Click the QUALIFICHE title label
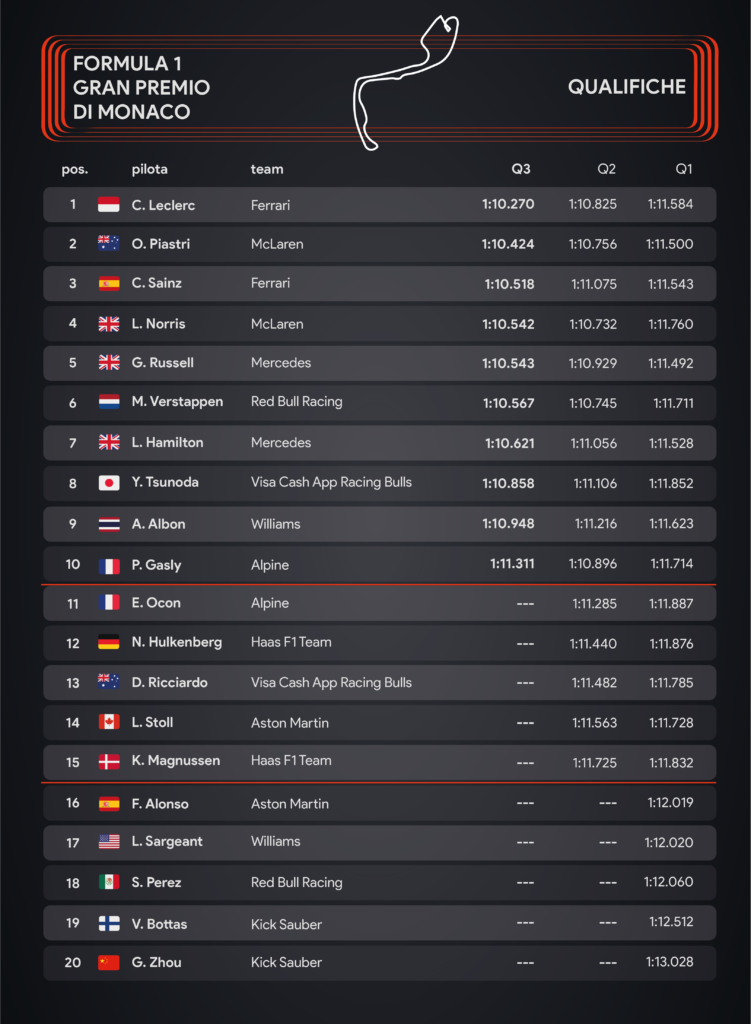Image resolution: width=751 pixels, height=1024 pixels. pyautogui.click(x=626, y=87)
